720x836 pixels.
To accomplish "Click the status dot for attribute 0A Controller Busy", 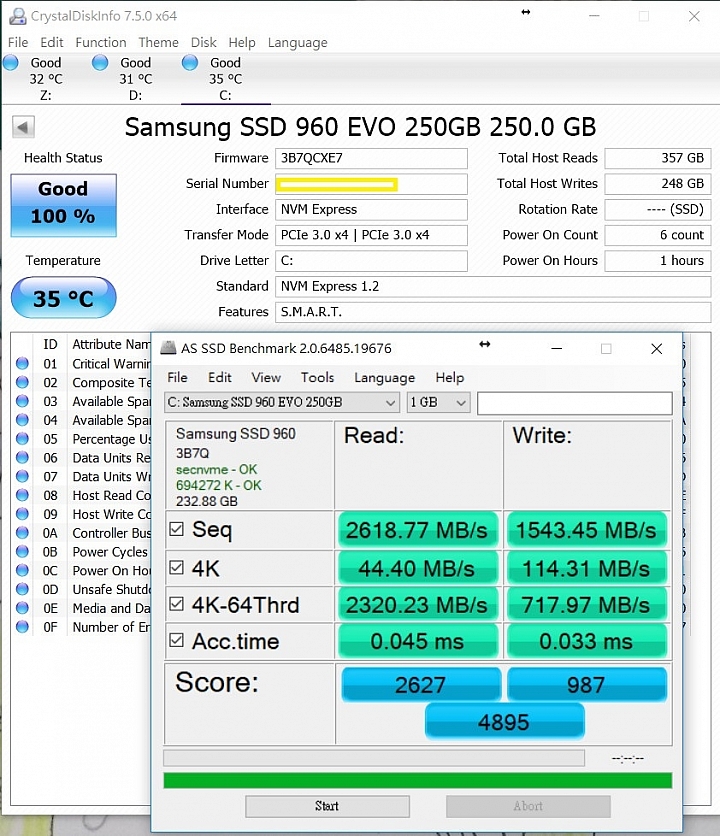I will 22,533.
